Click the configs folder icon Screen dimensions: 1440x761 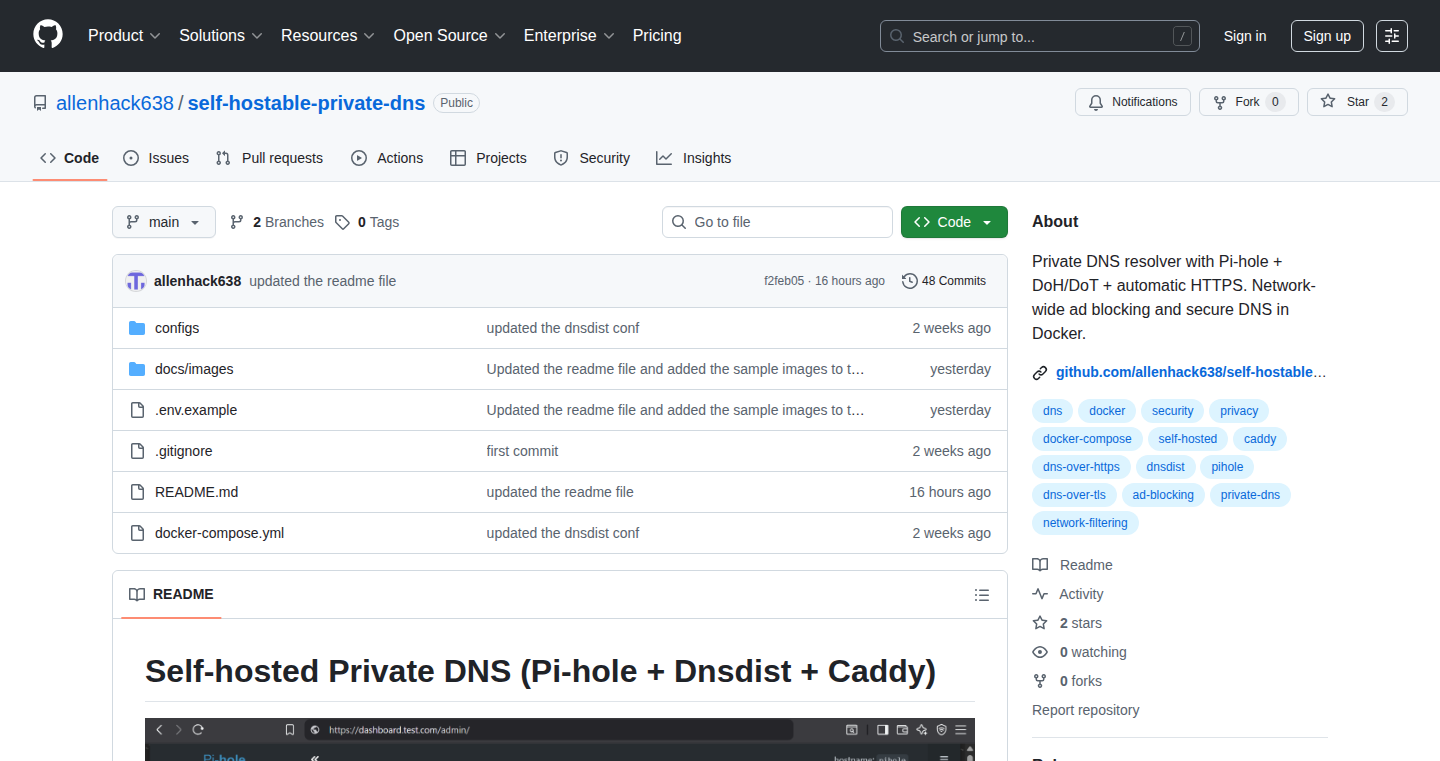137,328
